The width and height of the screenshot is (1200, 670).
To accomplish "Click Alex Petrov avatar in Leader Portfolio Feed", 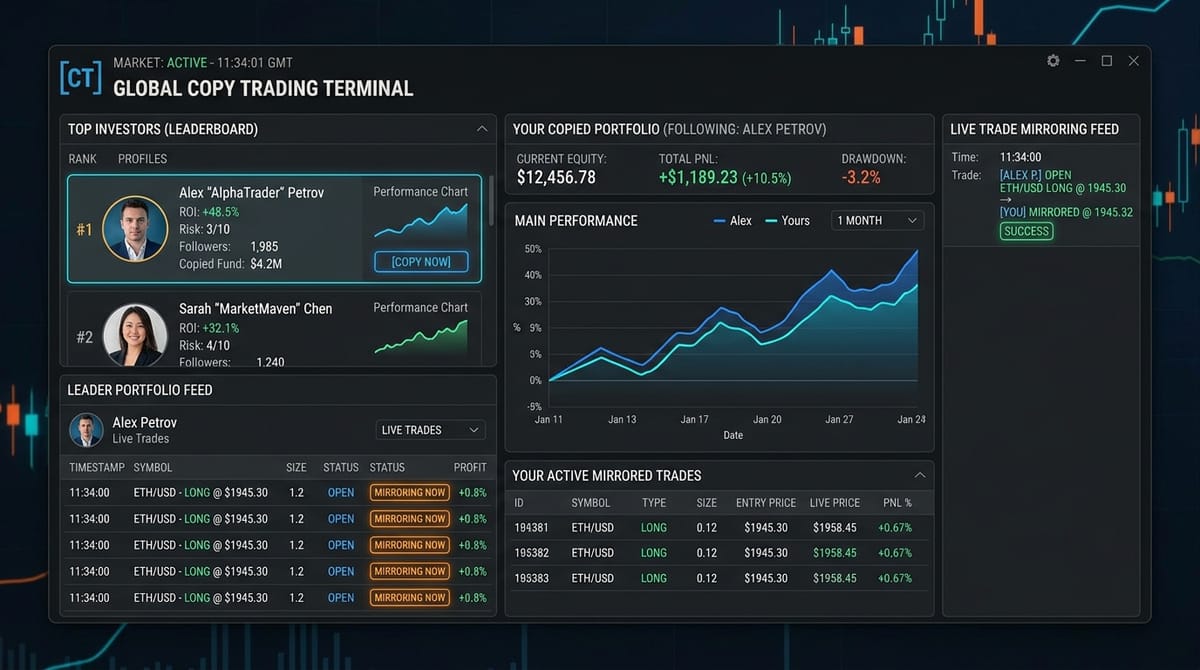I will (x=86, y=430).
